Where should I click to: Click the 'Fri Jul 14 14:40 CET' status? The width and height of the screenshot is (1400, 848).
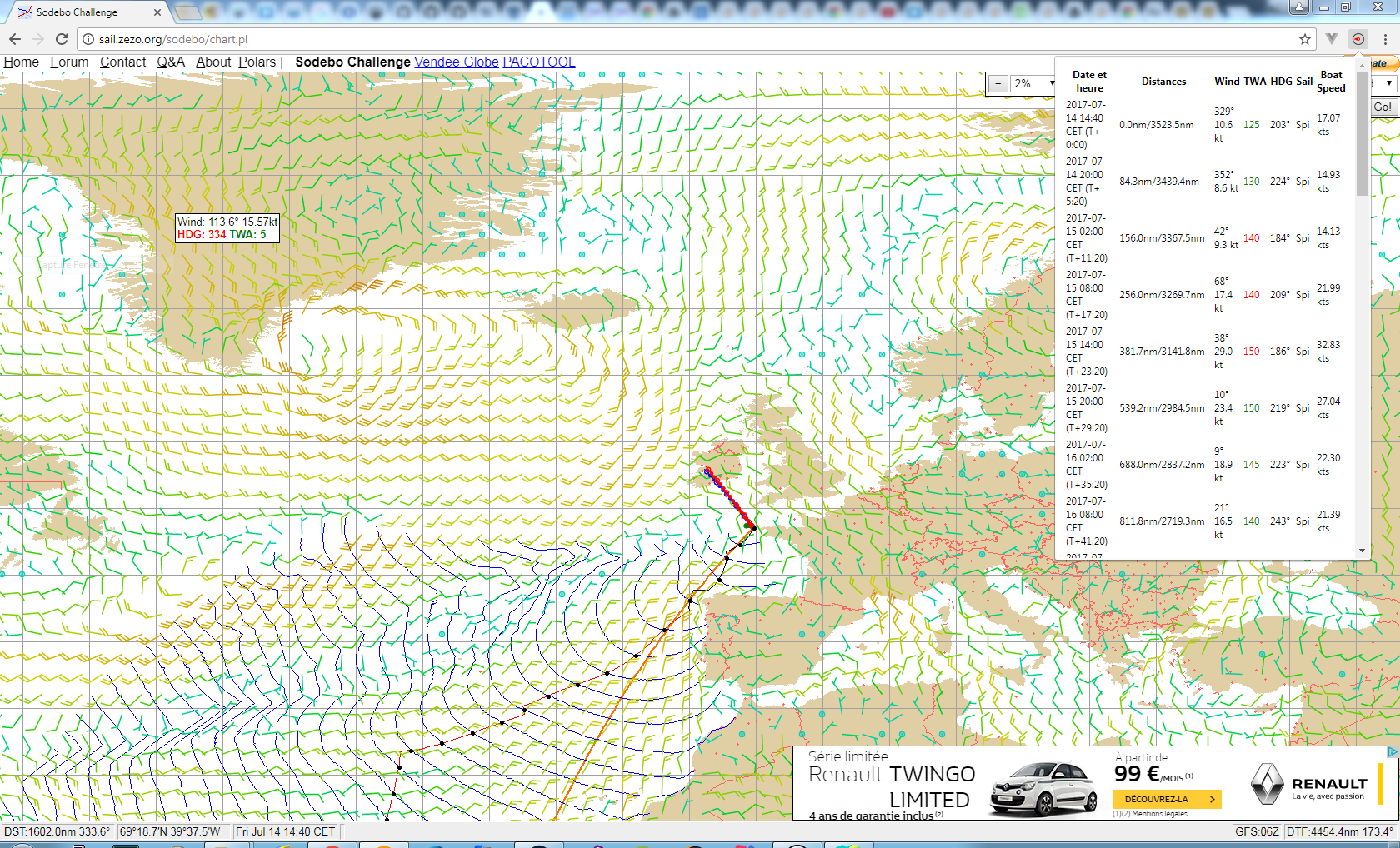point(285,831)
